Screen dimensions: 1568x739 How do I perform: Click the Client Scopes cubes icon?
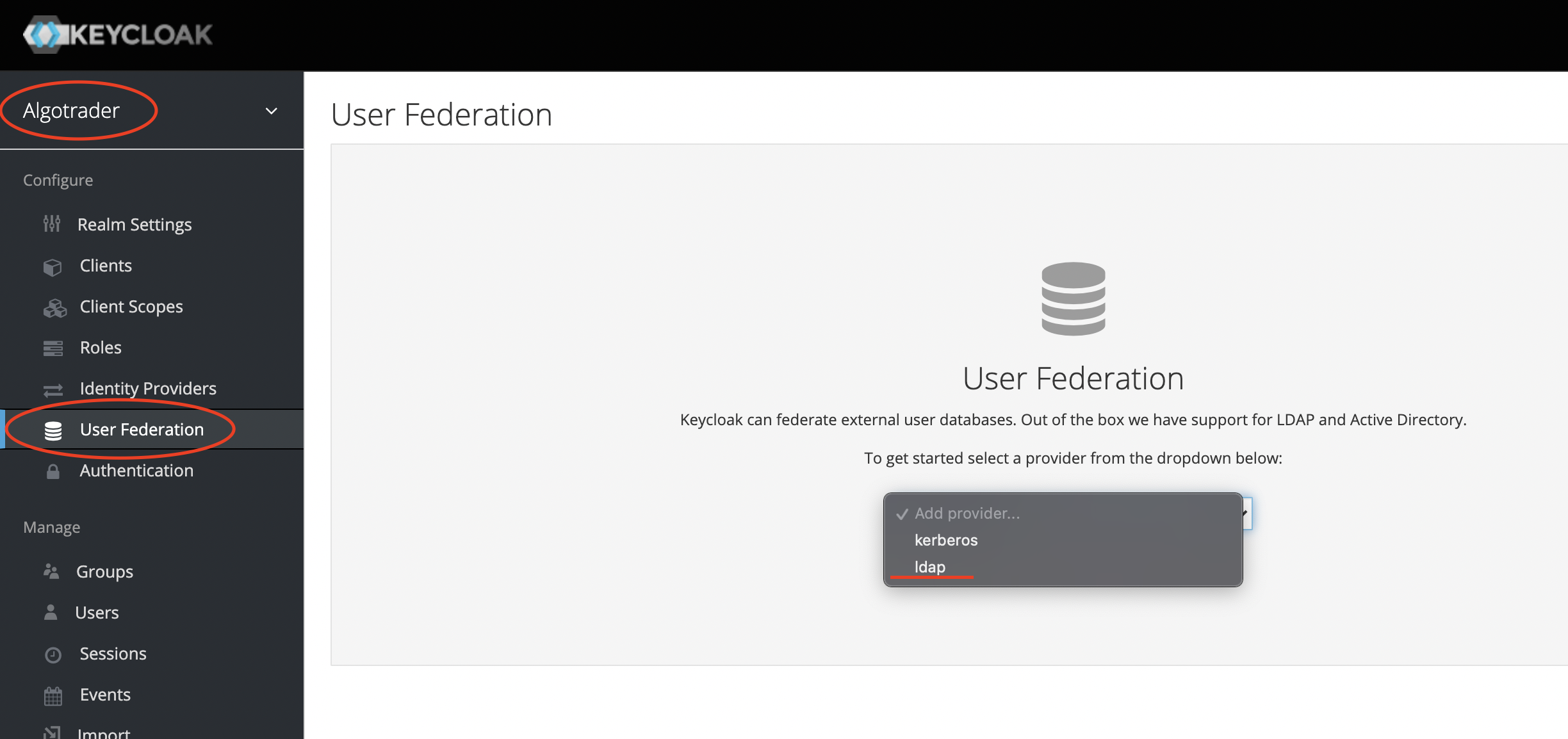(55, 308)
